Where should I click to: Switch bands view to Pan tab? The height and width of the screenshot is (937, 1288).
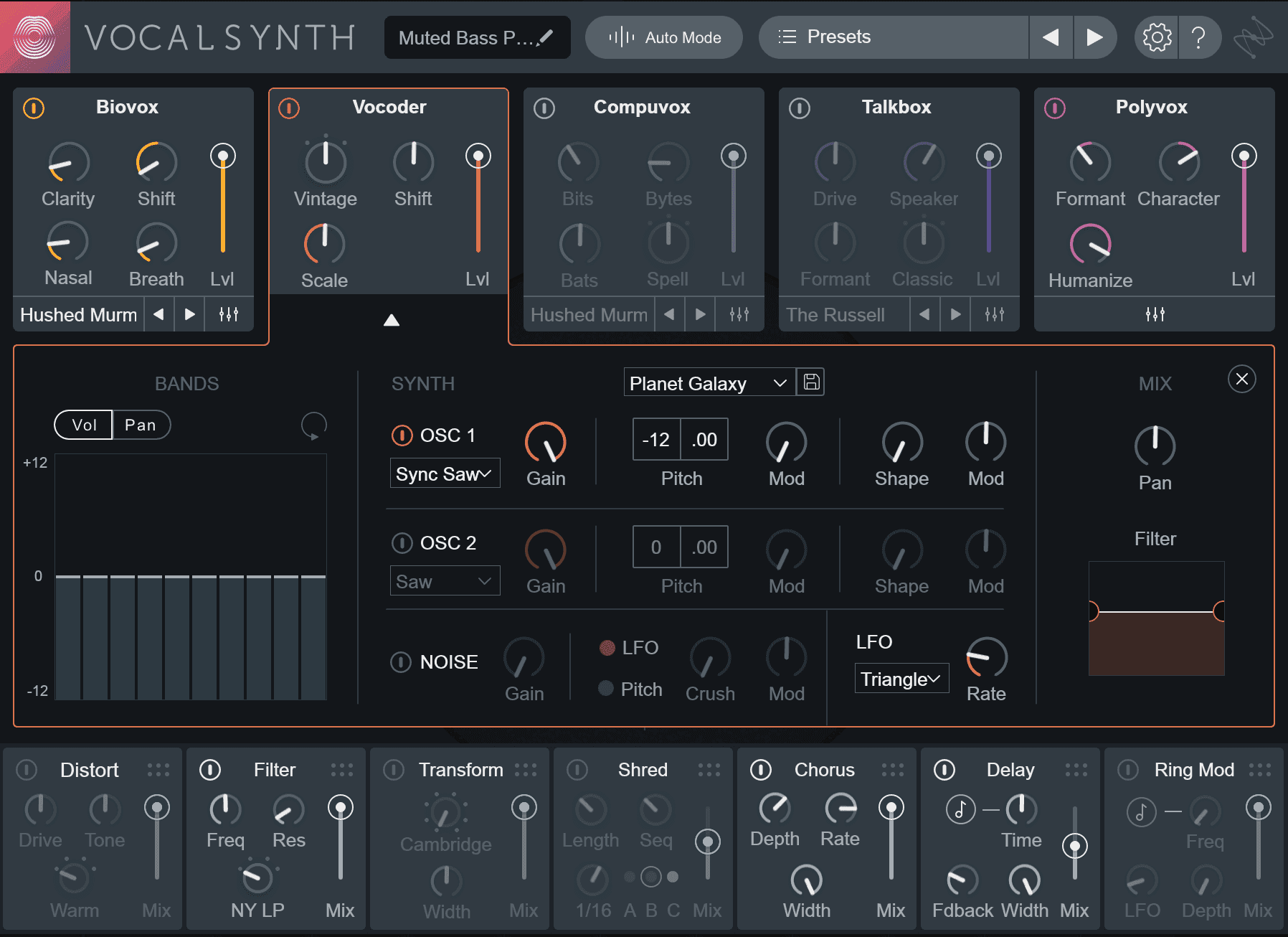141,425
